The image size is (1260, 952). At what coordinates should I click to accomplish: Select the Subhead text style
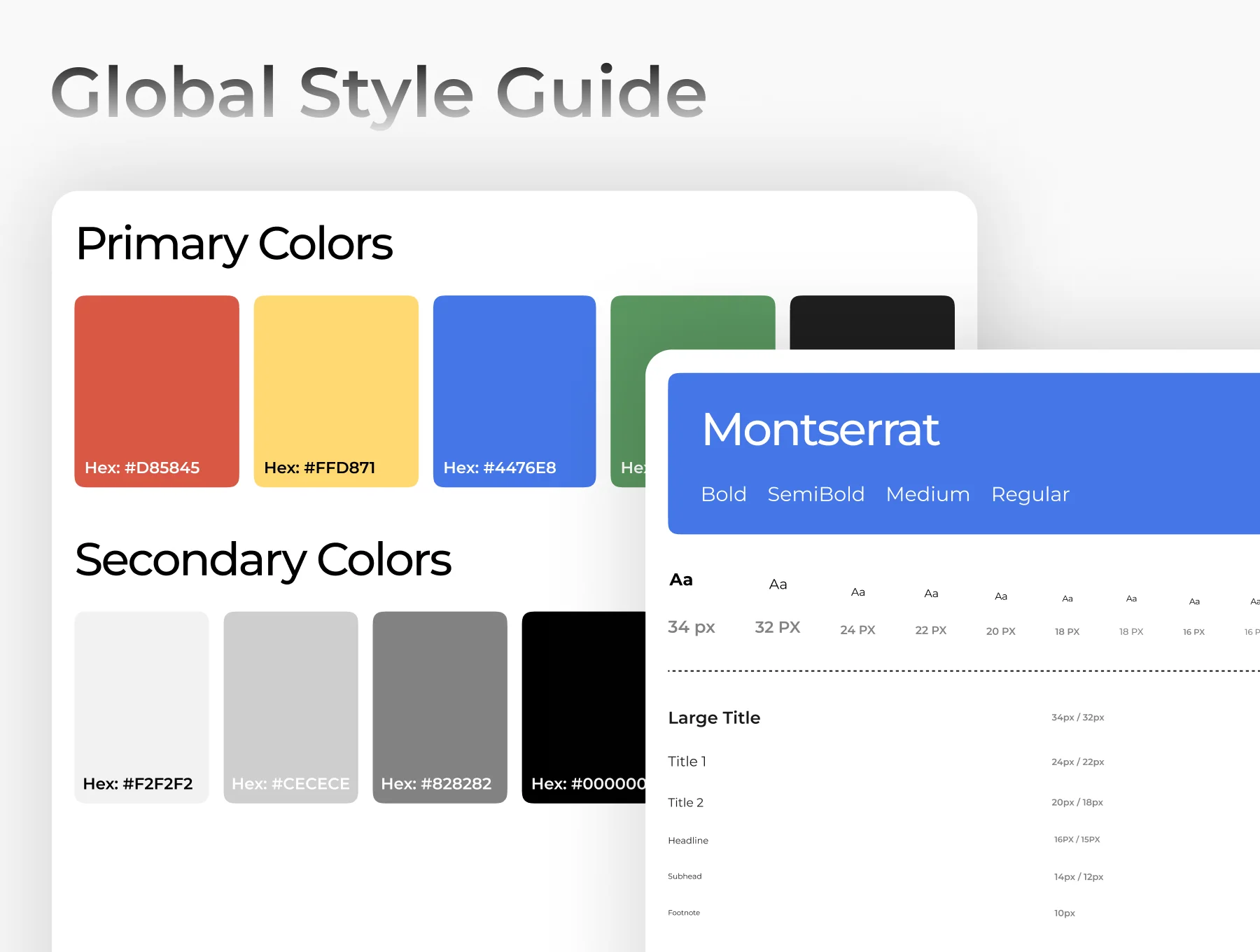685,876
